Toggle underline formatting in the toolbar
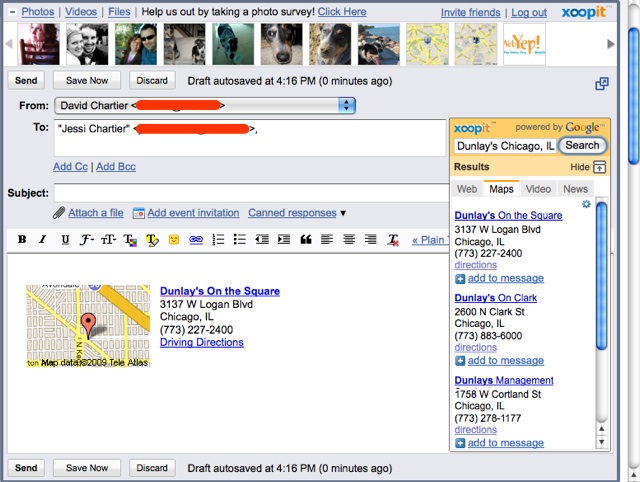This screenshot has width=640, height=482. (x=65, y=240)
